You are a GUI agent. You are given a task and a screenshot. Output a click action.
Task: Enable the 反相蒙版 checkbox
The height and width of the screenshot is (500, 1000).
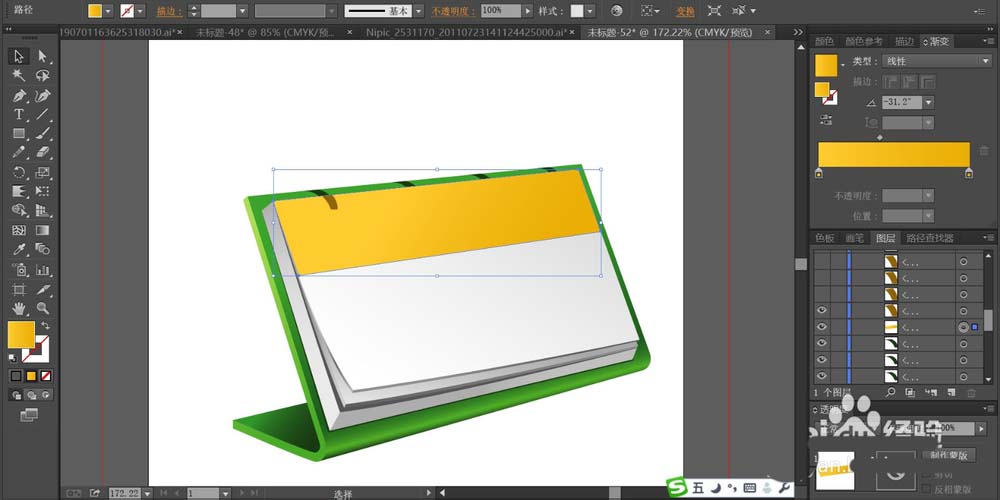[927, 489]
